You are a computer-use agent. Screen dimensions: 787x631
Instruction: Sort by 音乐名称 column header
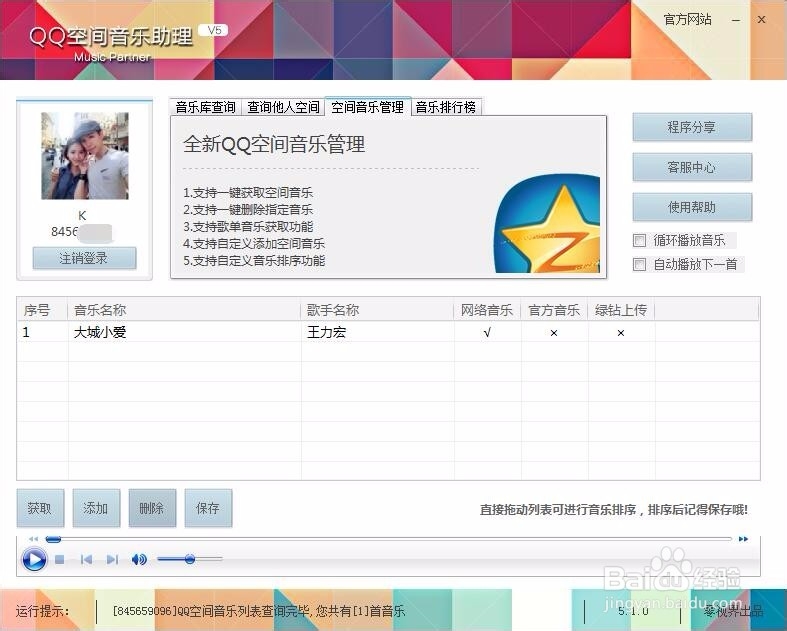tap(184, 310)
